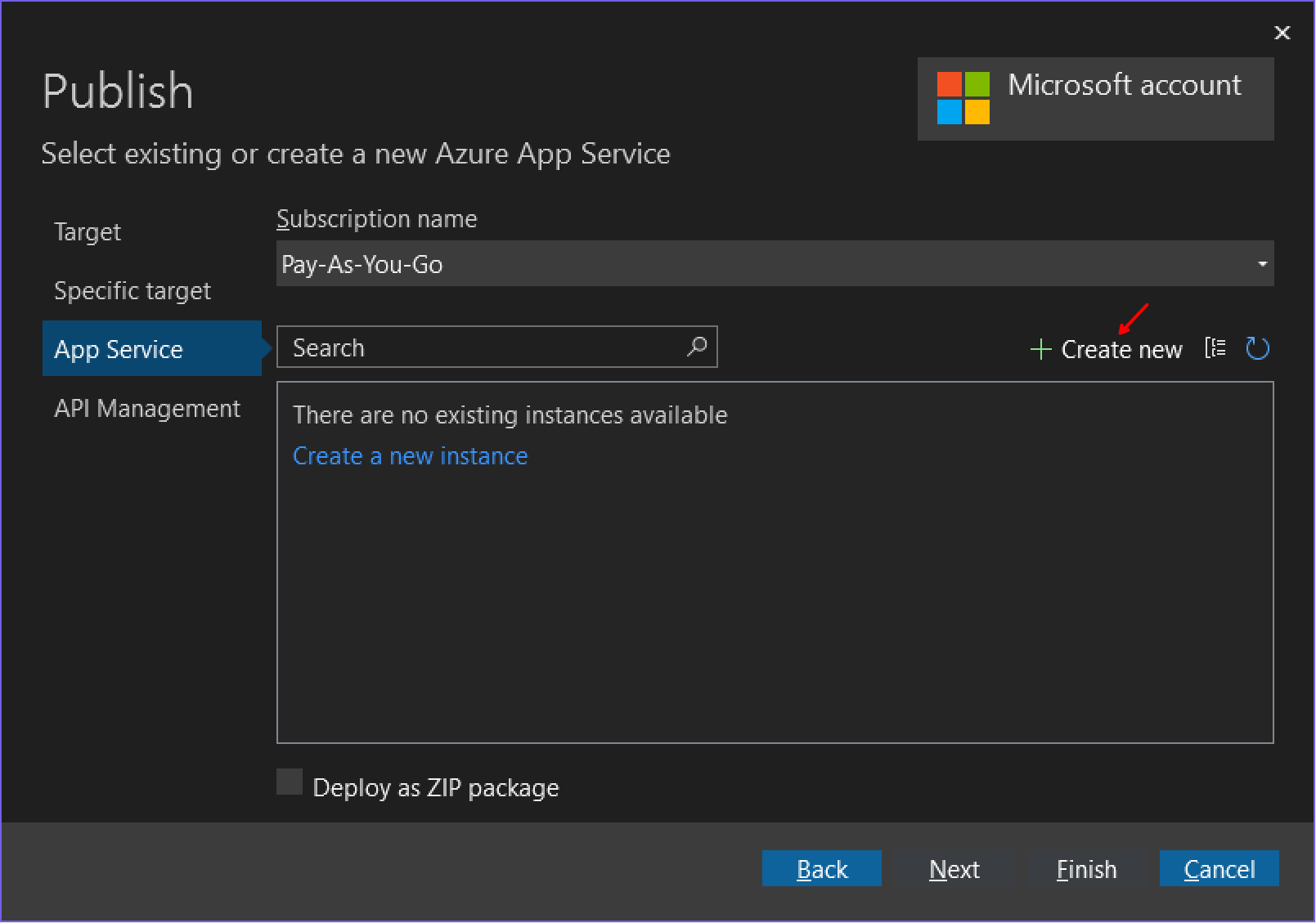Click the 'no existing instances available' message
Screen dimensions: 1316x923
(510, 415)
